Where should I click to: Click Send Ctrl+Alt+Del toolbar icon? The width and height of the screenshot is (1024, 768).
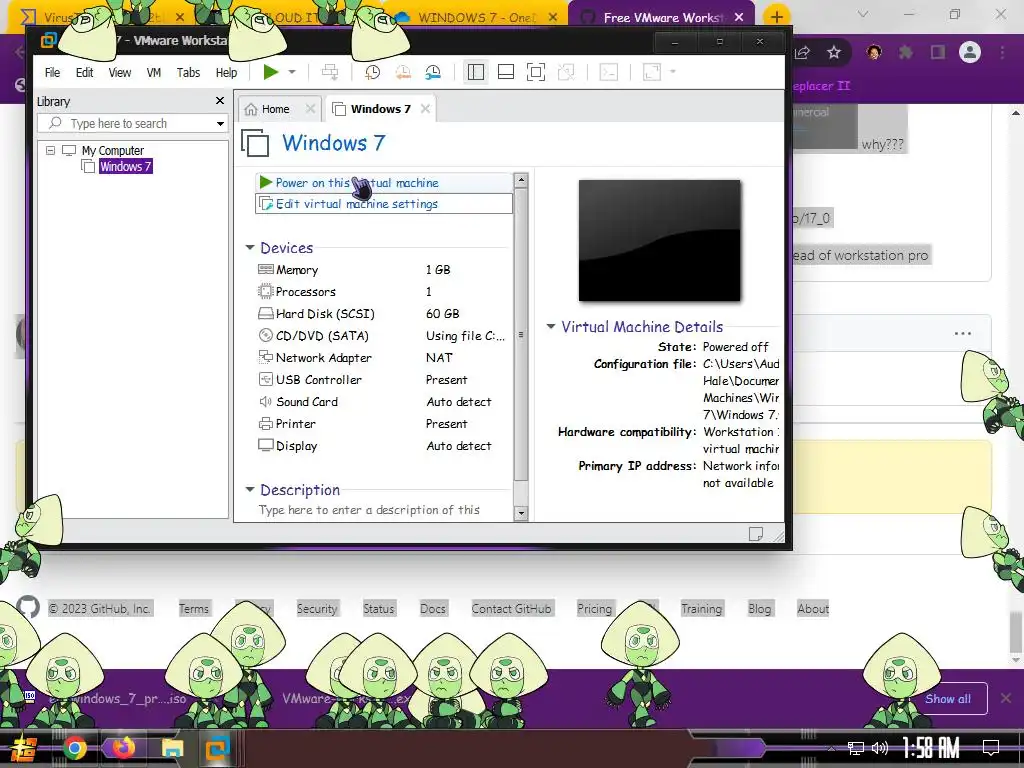(x=330, y=72)
